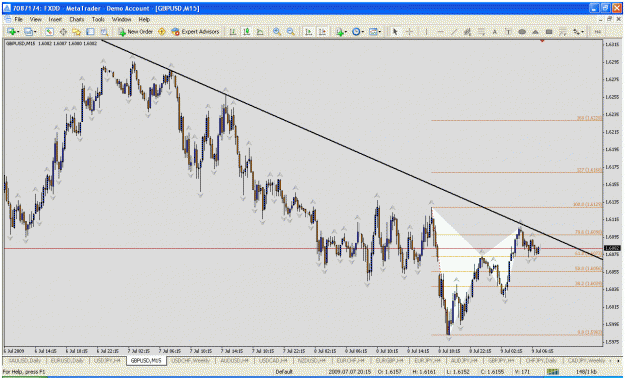Open the File menu
This screenshot has width=625, height=378.
pyautogui.click(x=18, y=19)
